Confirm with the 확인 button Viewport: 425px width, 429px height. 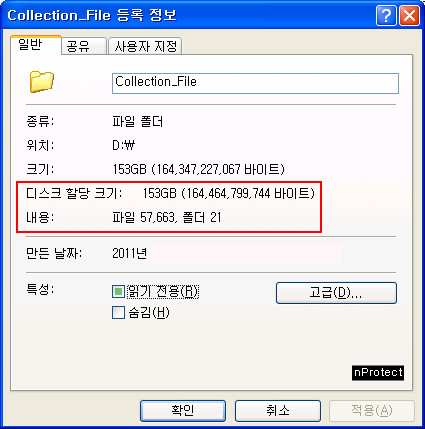pyautogui.click(x=183, y=411)
